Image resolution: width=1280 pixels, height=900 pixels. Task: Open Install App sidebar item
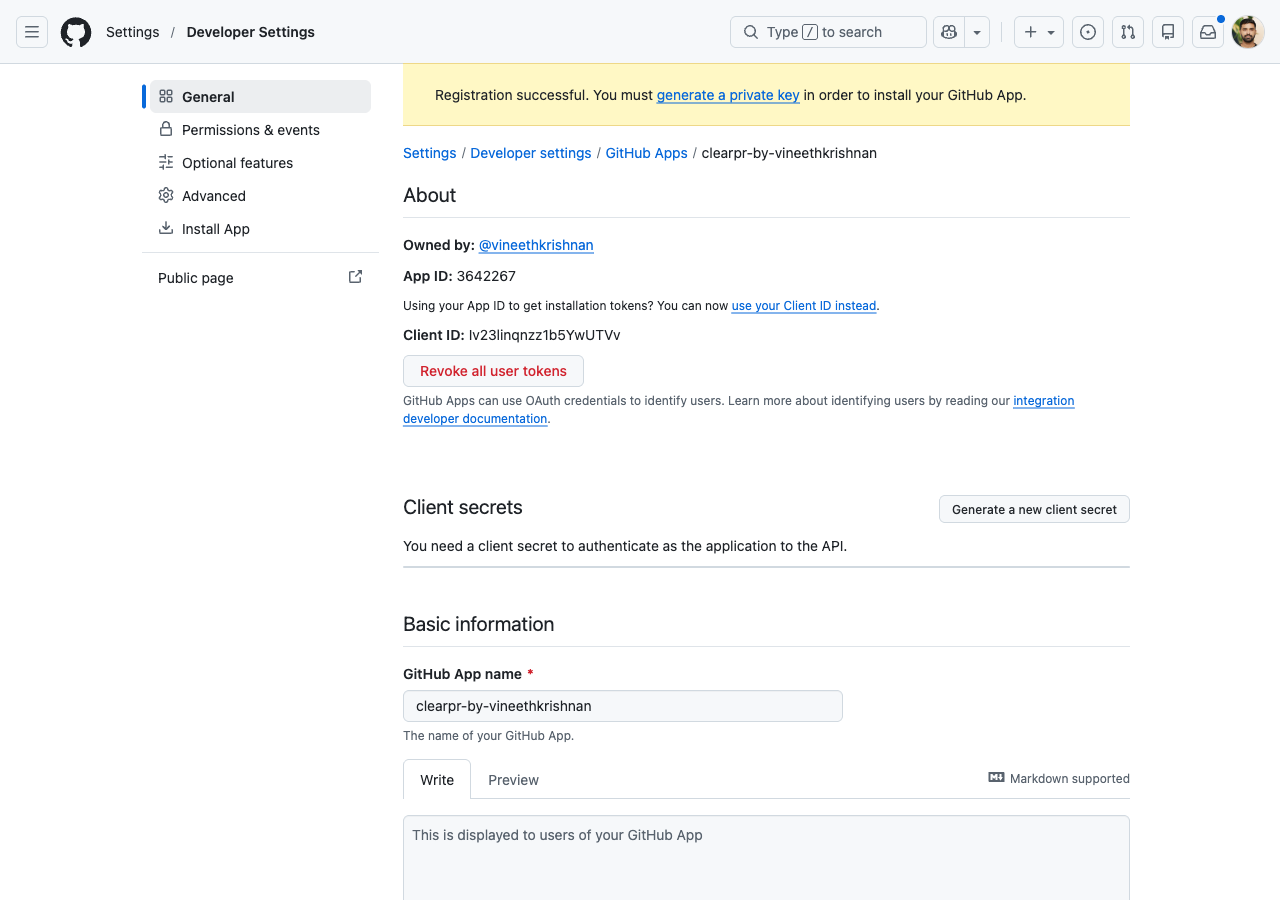[x=260, y=229]
